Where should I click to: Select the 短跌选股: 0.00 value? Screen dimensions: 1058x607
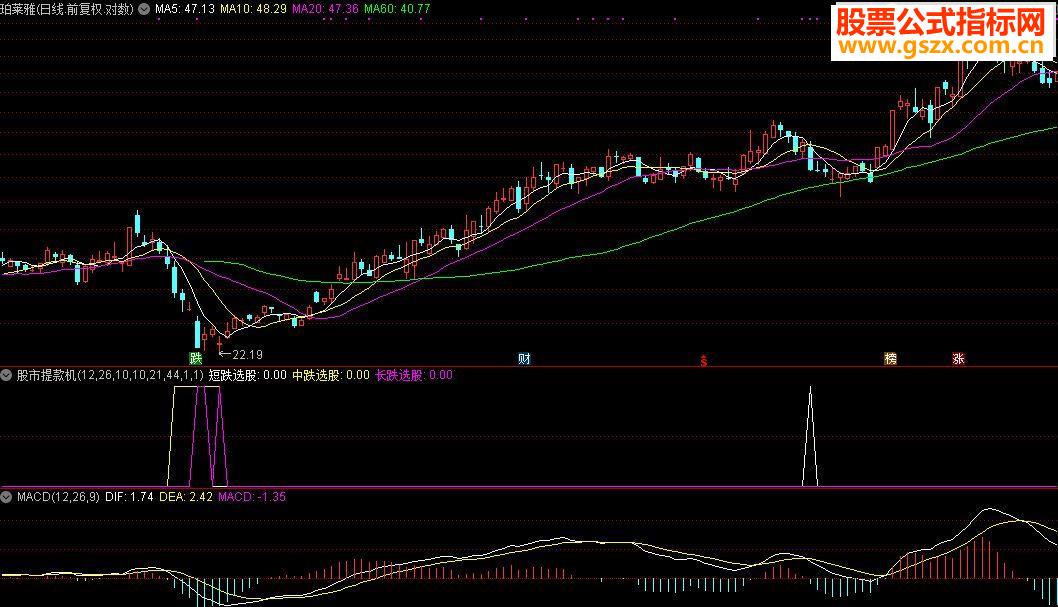point(248,375)
